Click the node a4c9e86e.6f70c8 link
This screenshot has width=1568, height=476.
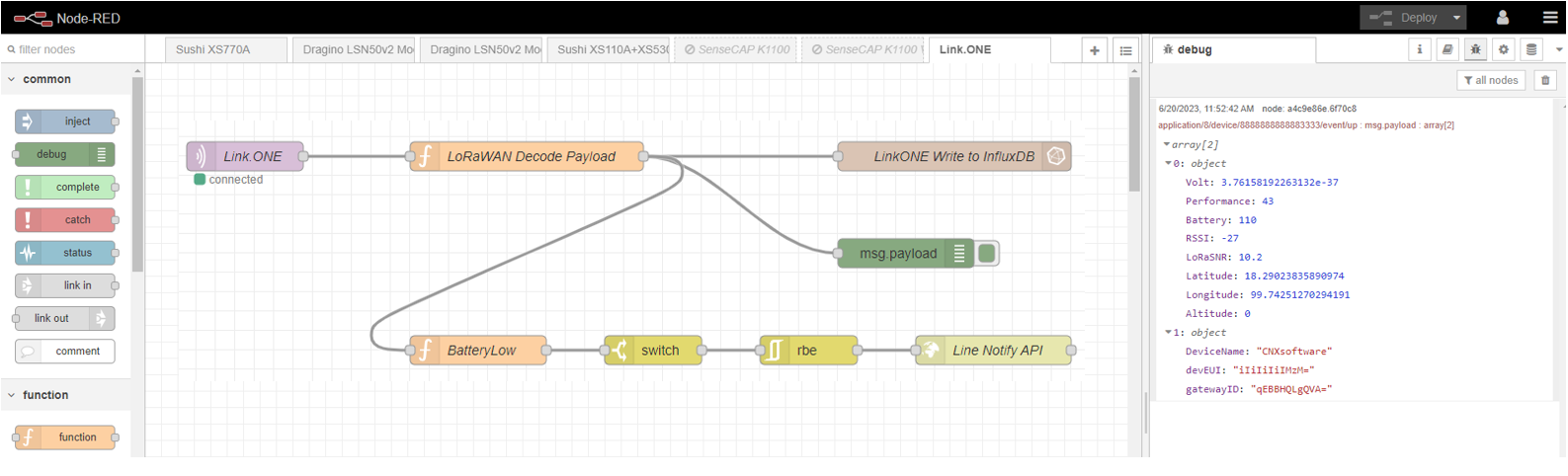1309,109
